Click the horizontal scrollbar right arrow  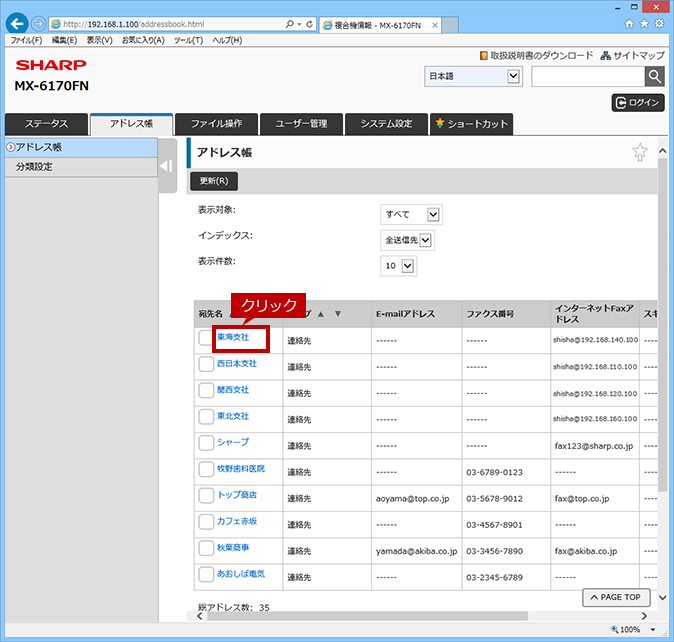point(644,616)
